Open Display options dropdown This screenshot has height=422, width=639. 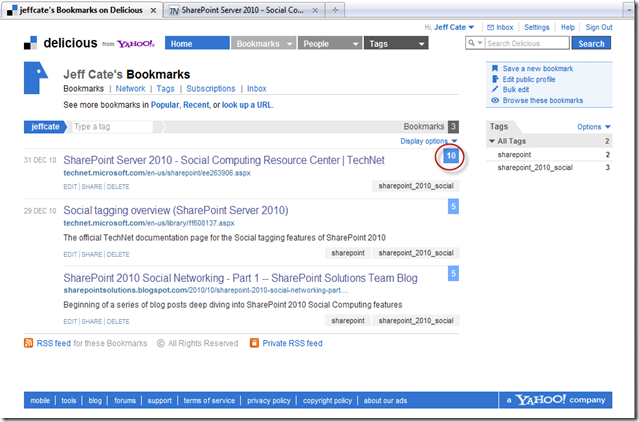click(x=429, y=141)
